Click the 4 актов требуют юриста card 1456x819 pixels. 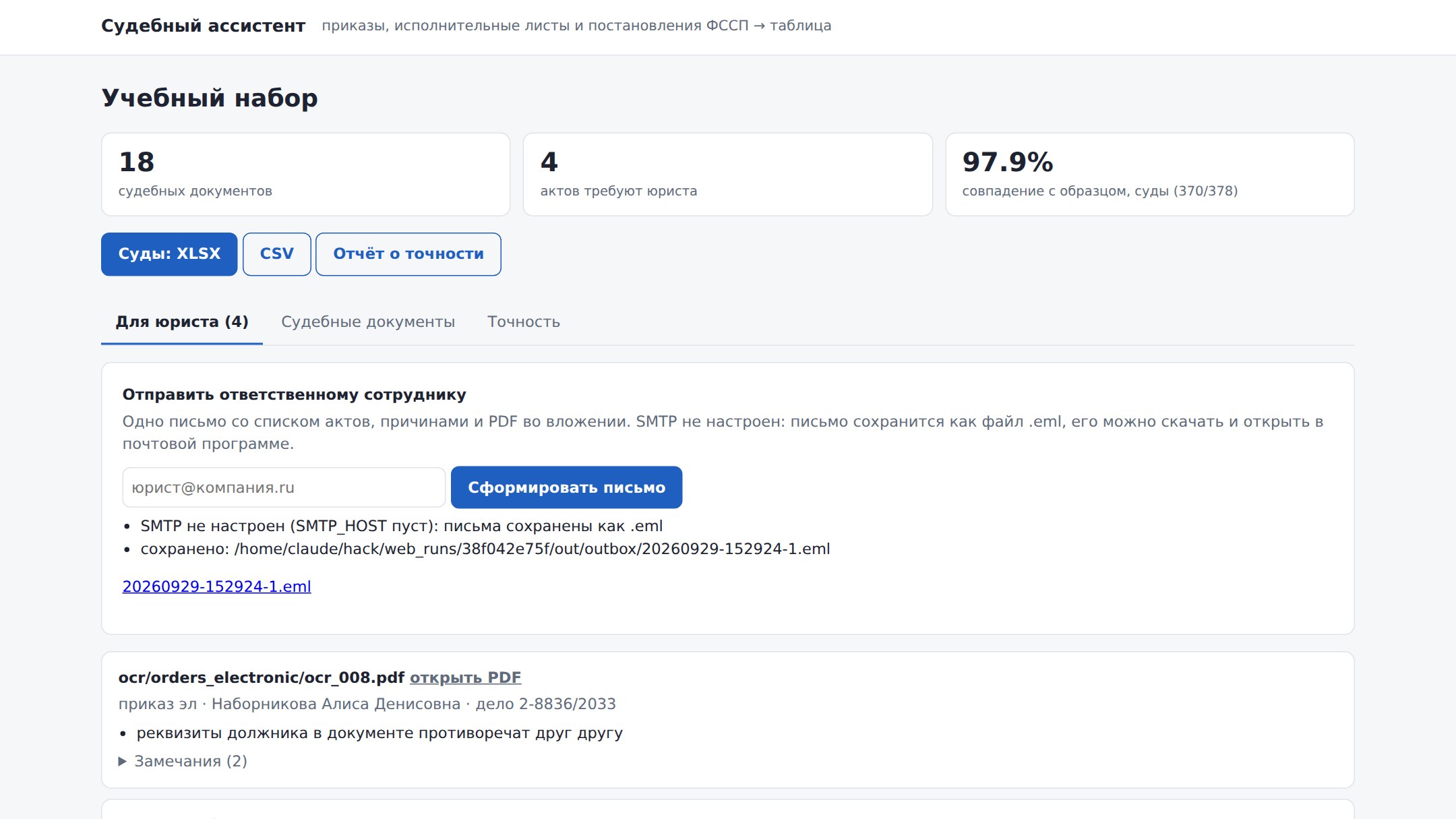click(728, 175)
